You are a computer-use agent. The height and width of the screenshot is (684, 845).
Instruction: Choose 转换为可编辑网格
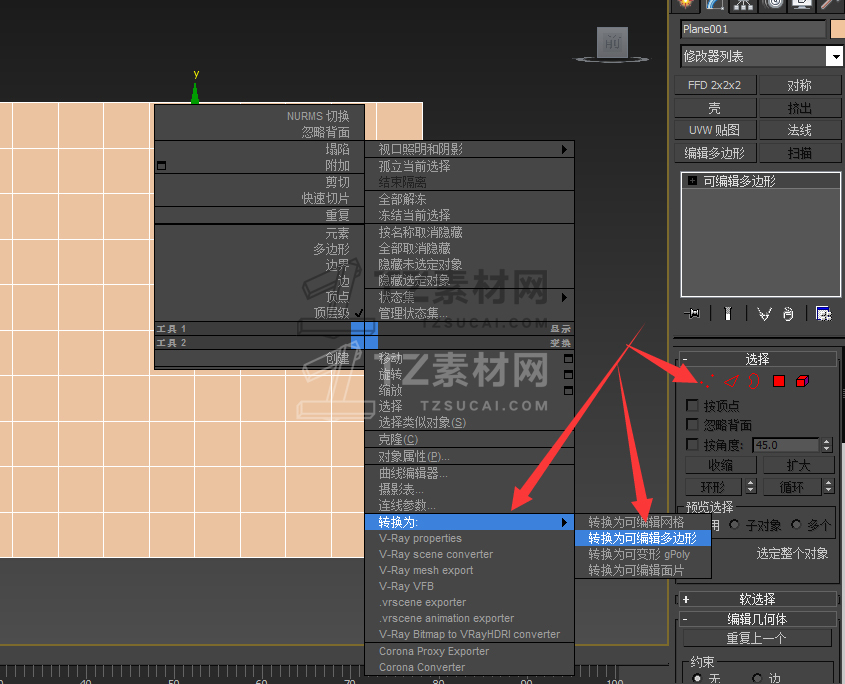pos(643,522)
